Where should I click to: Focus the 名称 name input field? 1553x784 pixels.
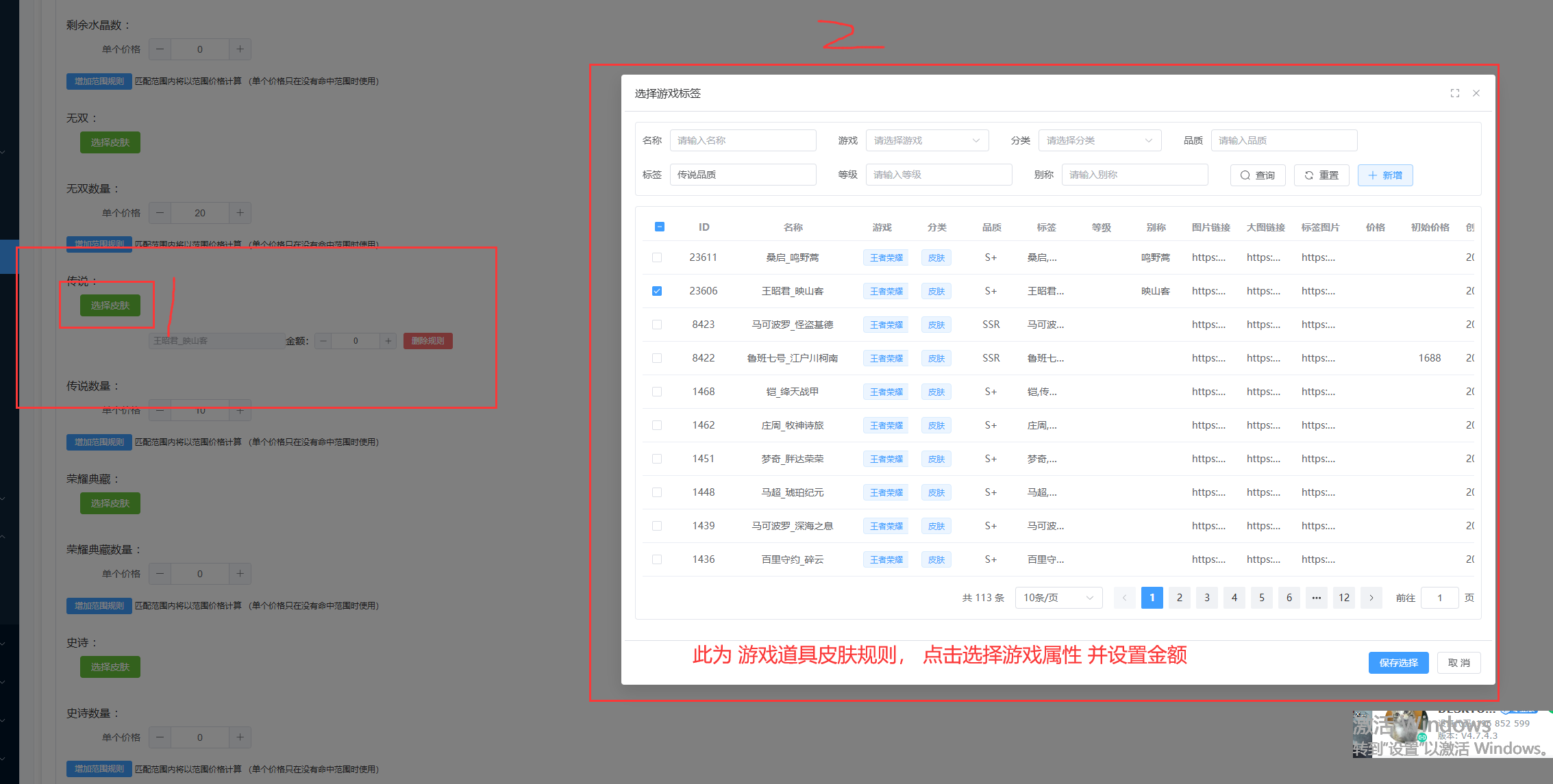743,140
